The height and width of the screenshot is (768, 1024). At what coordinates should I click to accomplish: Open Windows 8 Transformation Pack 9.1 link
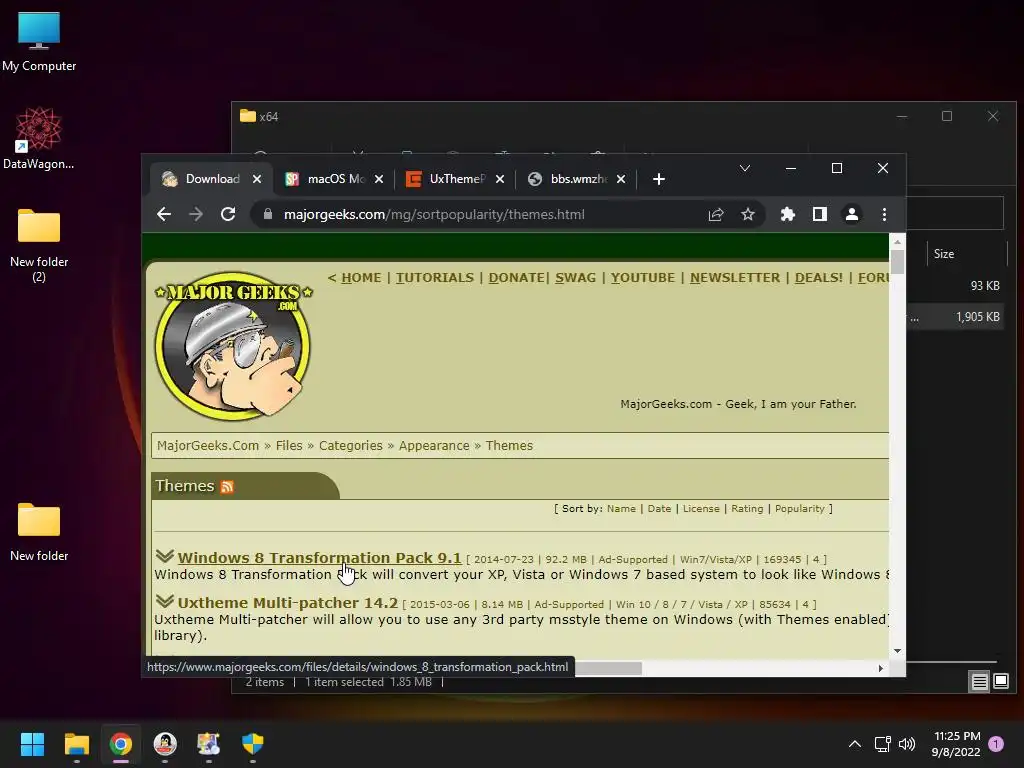tap(319, 558)
